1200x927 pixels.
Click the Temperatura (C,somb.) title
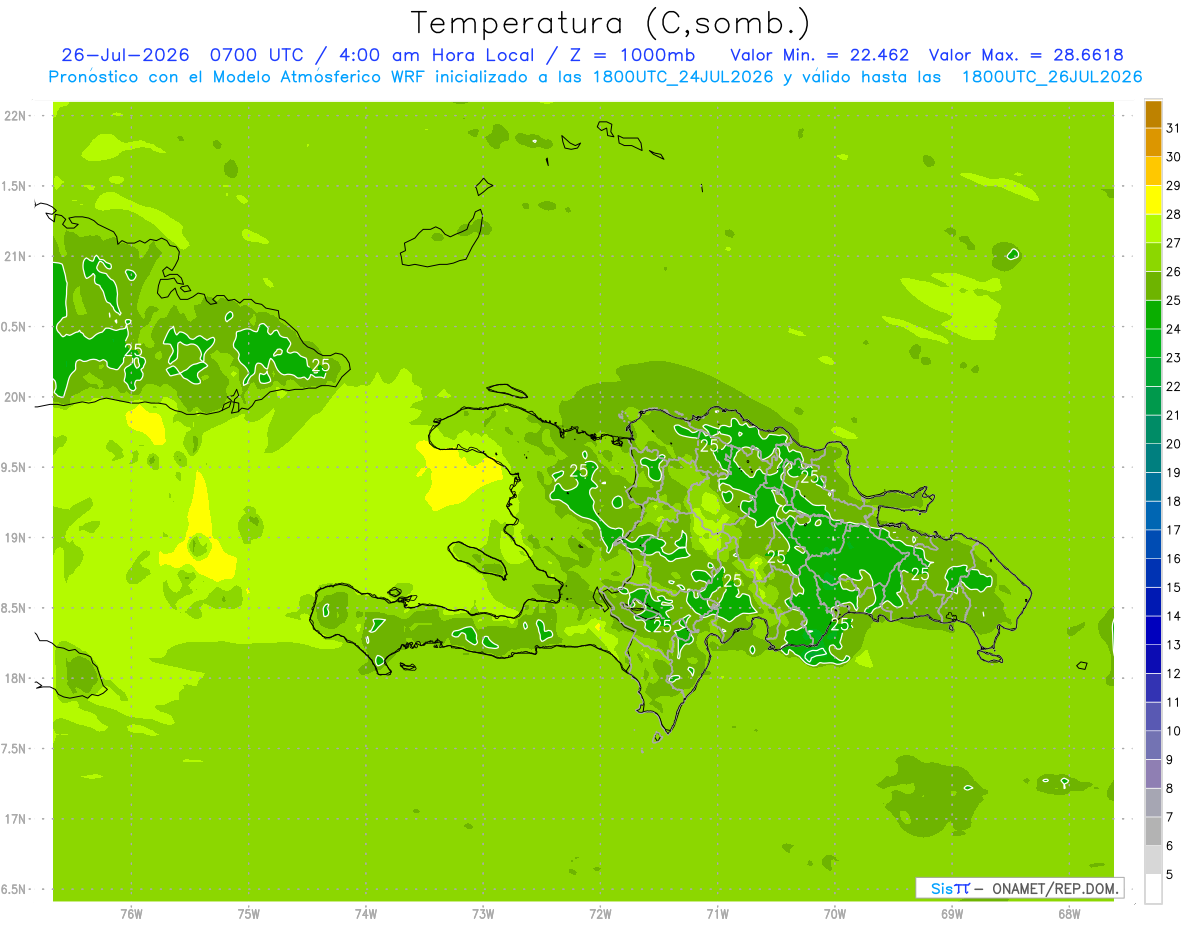pos(611,23)
